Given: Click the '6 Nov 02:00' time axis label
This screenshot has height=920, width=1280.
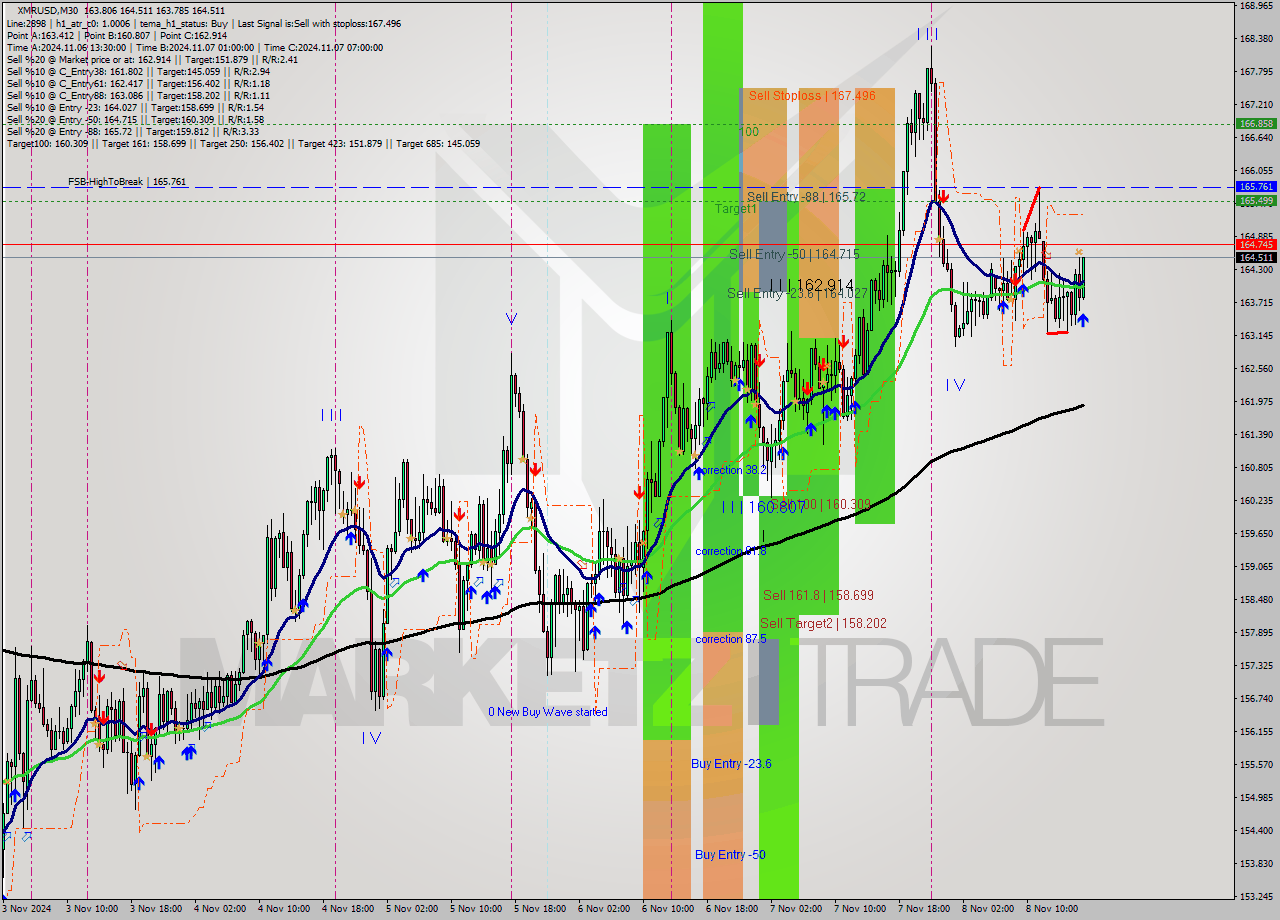Looking at the screenshot, I should pyautogui.click(x=605, y=909).
